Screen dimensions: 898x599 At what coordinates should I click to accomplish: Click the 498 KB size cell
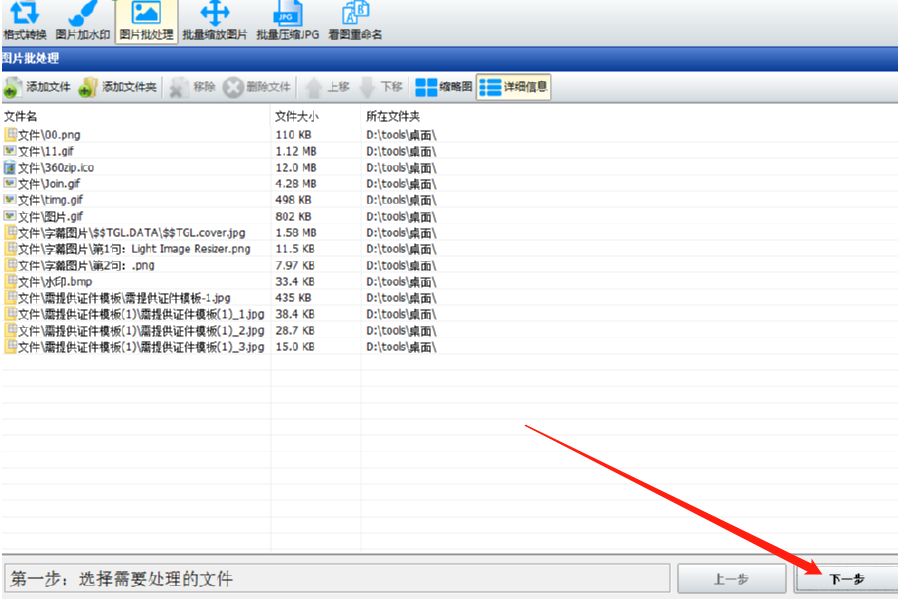pos(293,200)
